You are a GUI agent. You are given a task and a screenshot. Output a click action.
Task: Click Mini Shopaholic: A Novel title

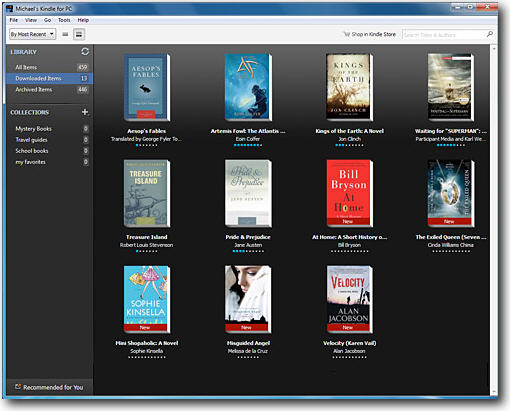(x=147, y=343)
